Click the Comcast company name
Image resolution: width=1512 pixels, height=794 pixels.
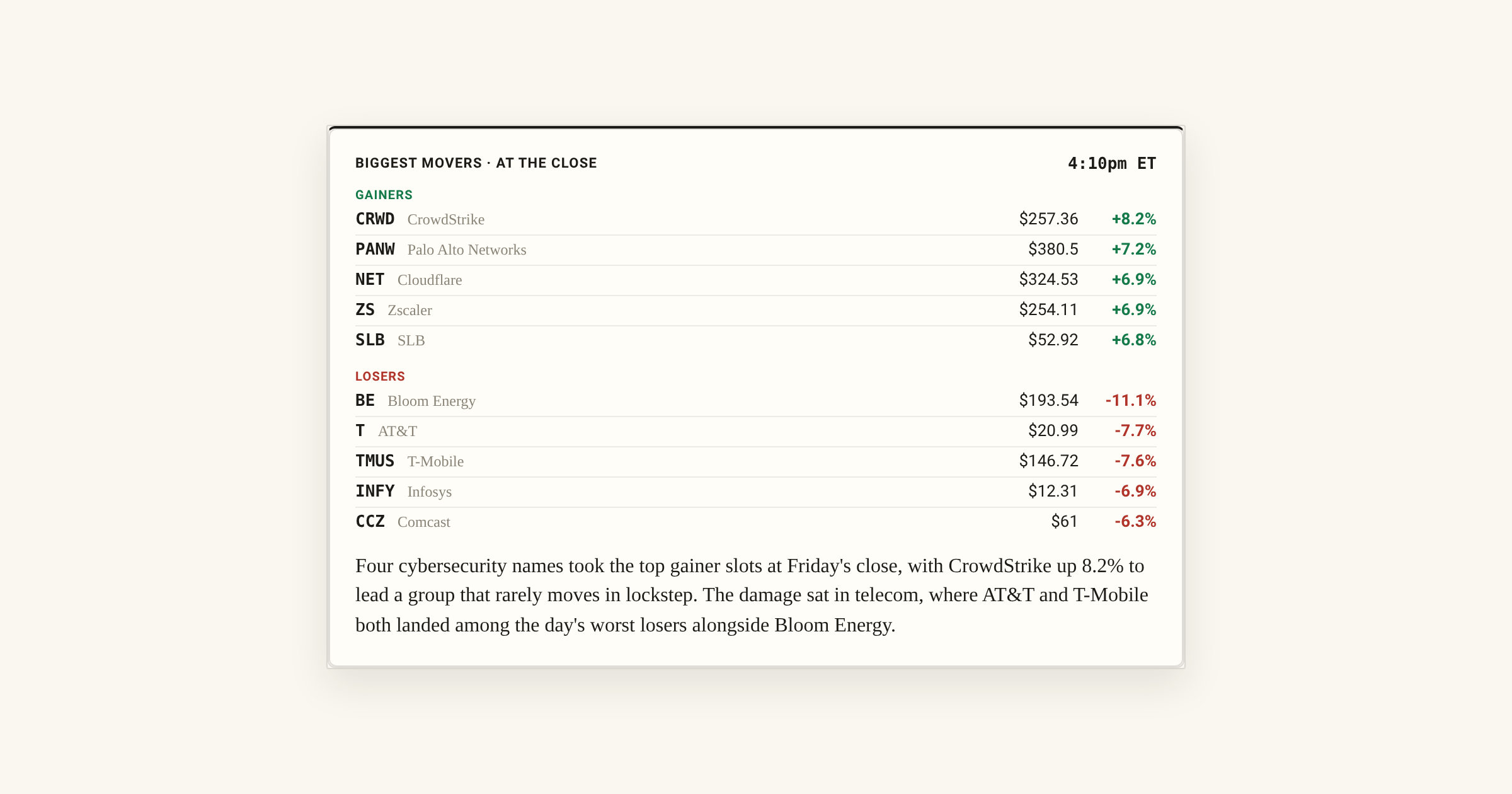coord(424,522)
